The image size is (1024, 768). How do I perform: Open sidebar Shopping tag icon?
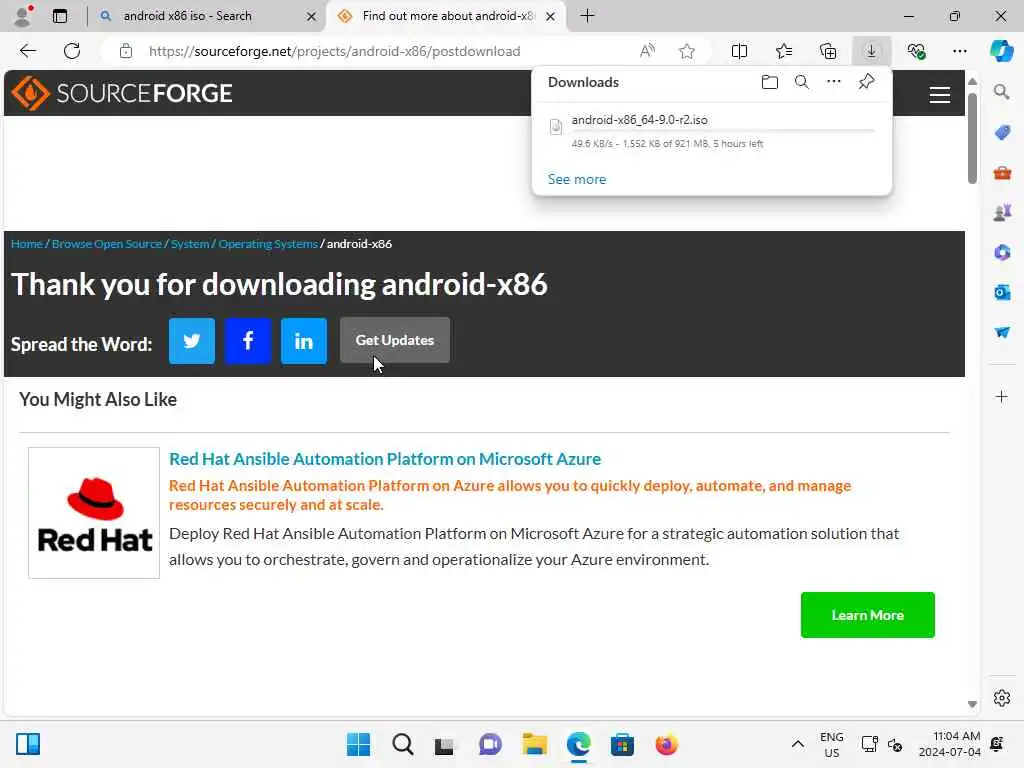pos(1002,133)
